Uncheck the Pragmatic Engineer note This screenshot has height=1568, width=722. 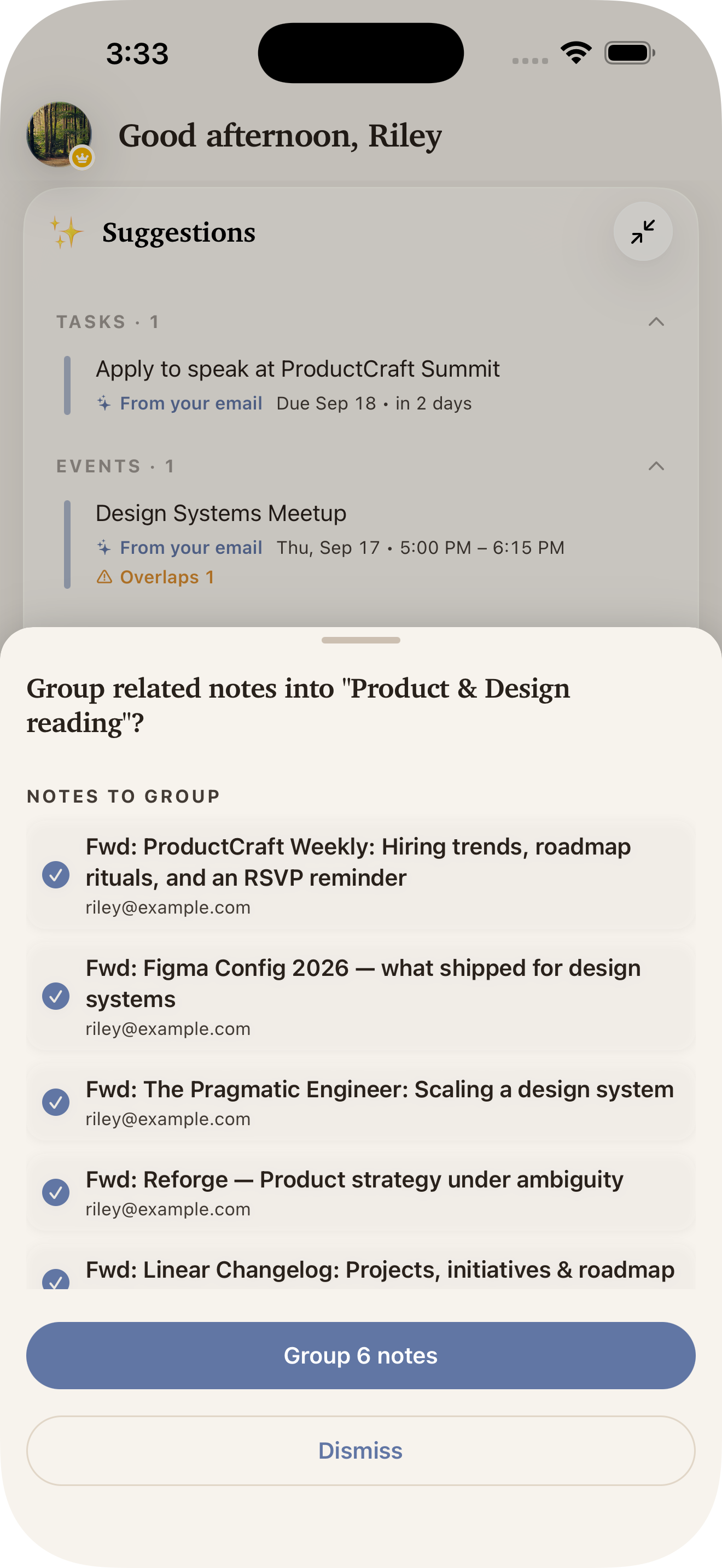coord(55,1102)
